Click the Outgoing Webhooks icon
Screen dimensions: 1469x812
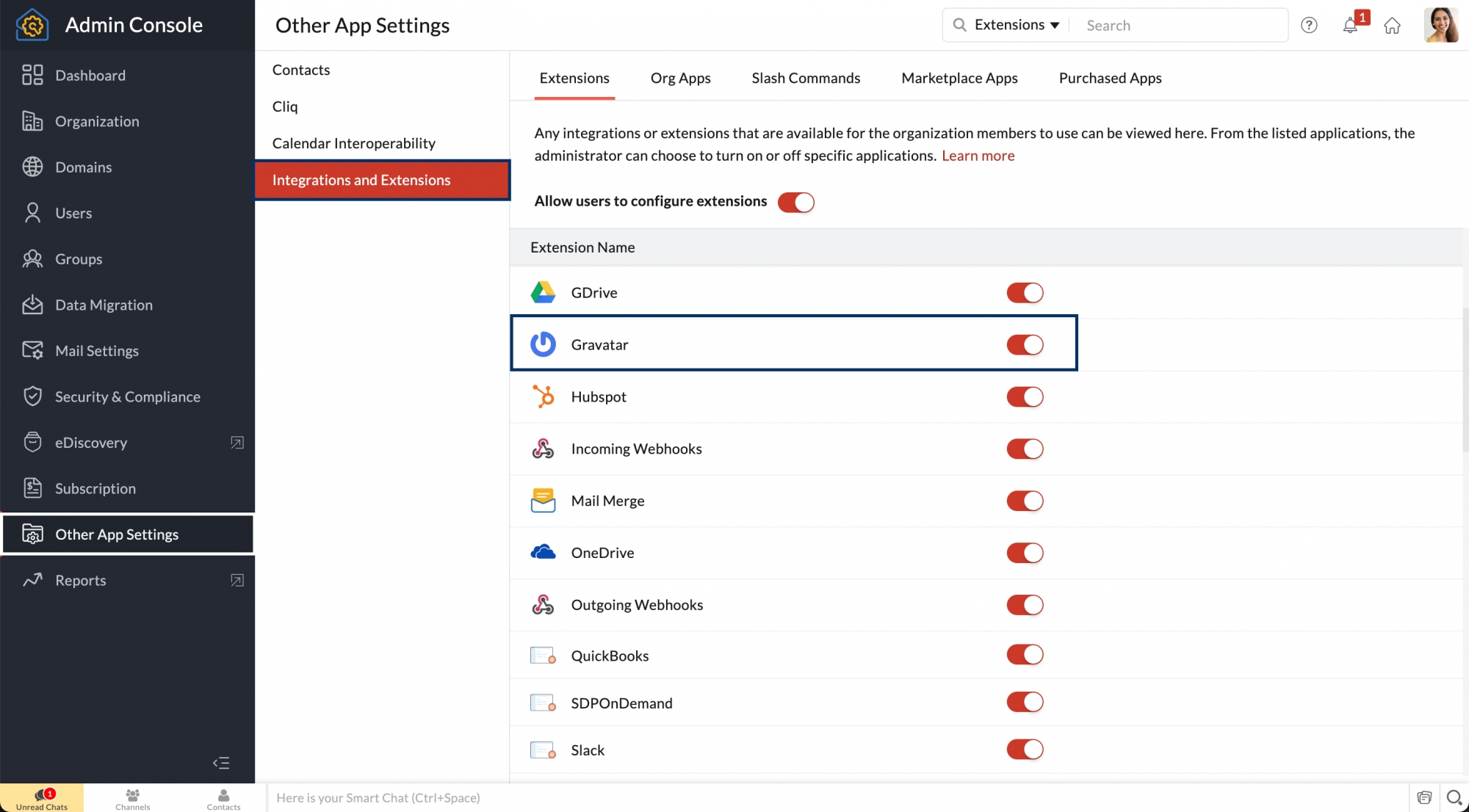click(543, 604)
